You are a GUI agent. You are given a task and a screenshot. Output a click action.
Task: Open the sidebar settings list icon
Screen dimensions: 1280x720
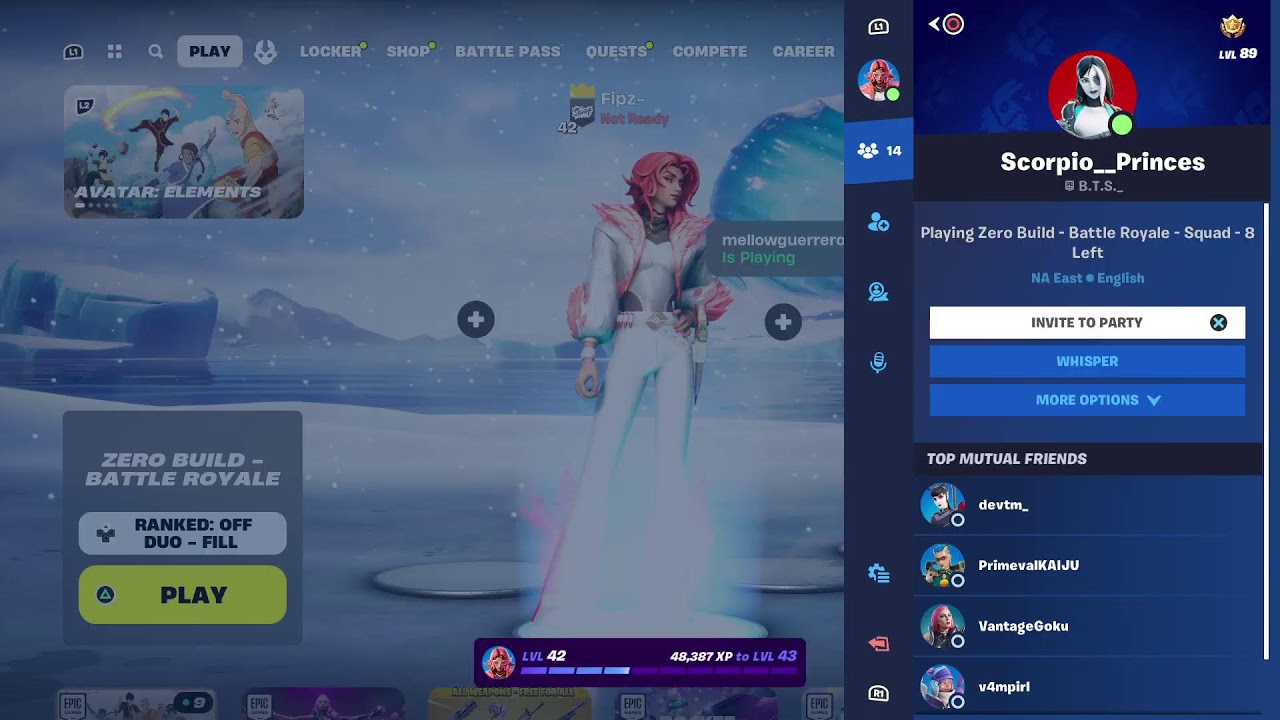point(878,573)
